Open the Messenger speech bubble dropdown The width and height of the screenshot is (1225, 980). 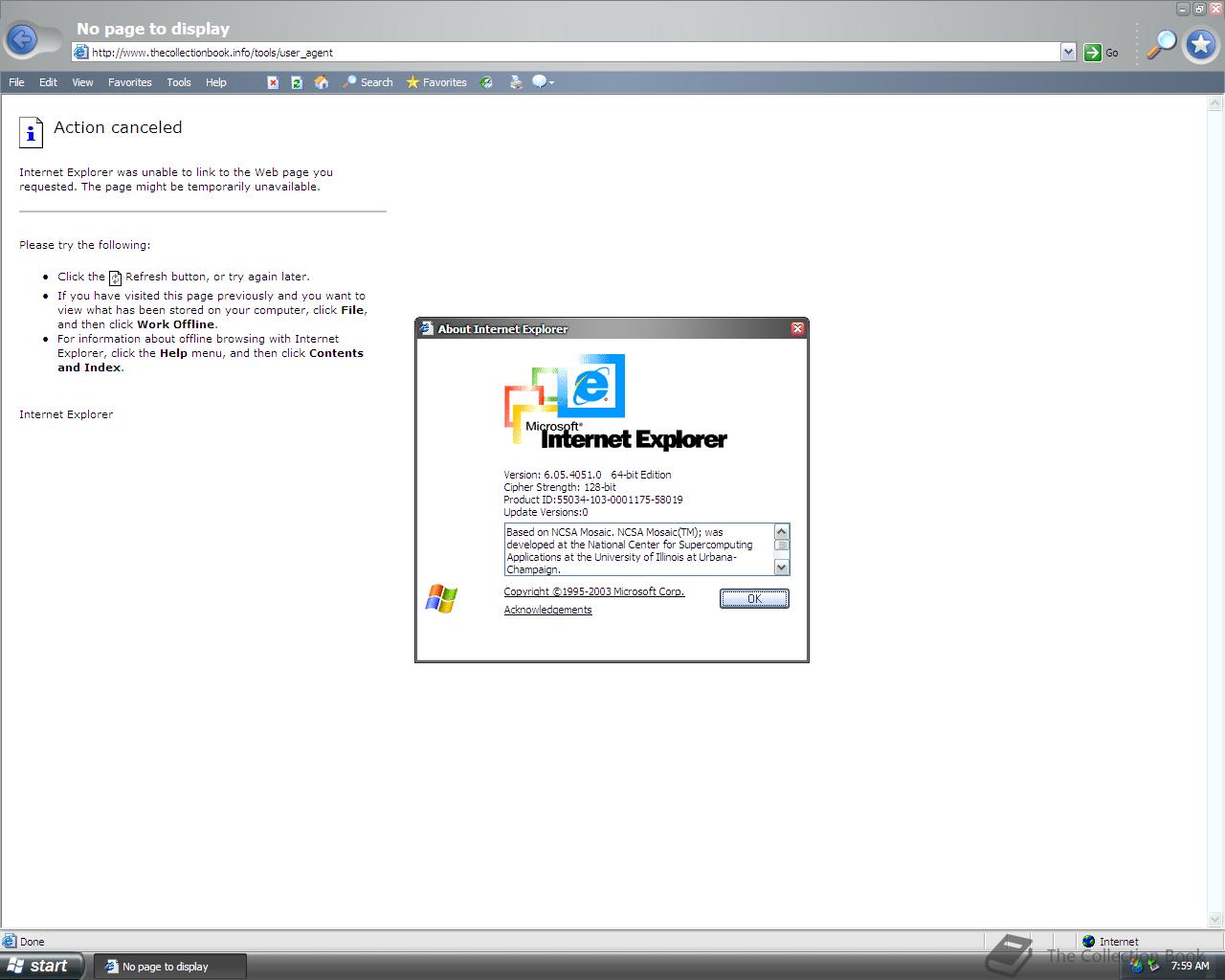tap(543, 82)
